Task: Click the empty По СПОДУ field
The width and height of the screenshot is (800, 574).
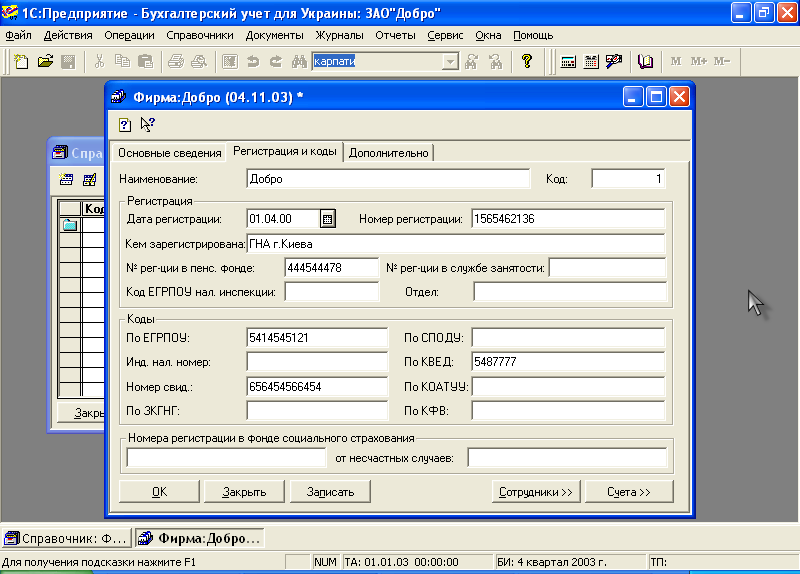Action: (x=568, y=338)
